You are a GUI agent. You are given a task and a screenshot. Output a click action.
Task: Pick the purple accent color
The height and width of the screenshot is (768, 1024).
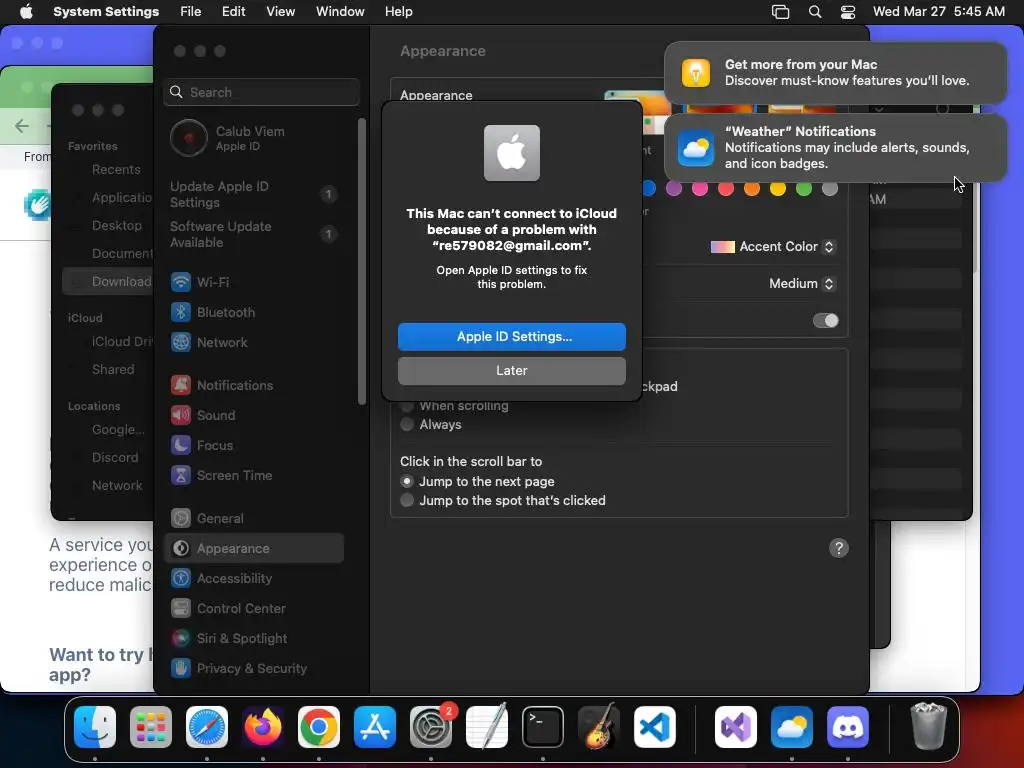[673, 189]
